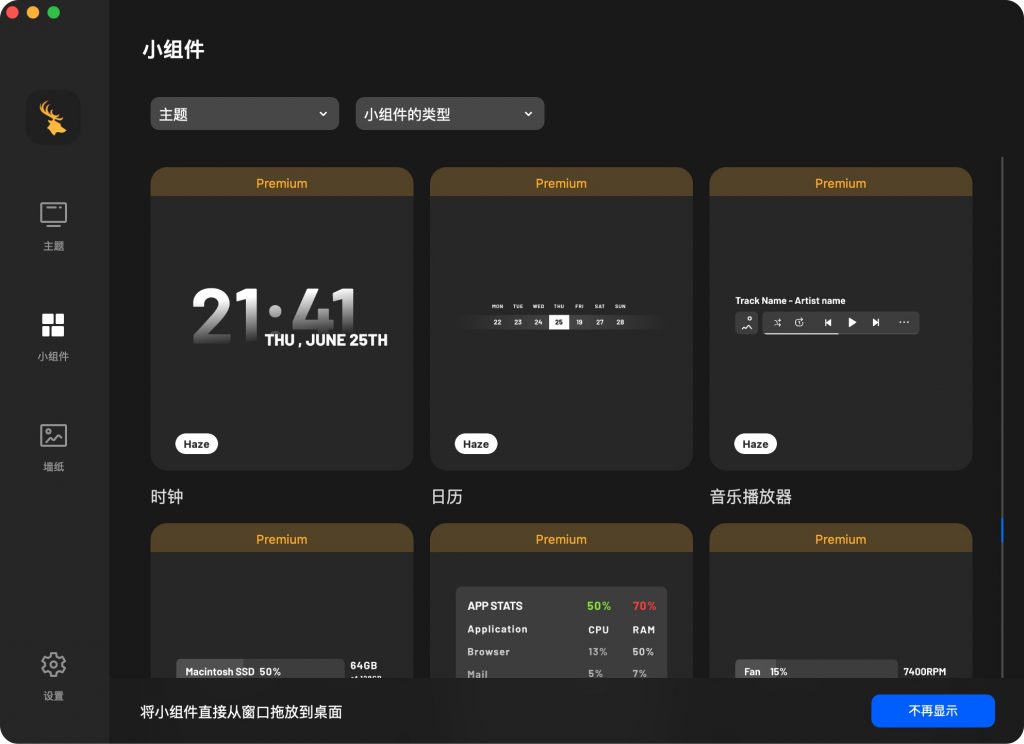Select the skip-to-next-track icon
1024x744 pixels.
click(x=877, y=322)
